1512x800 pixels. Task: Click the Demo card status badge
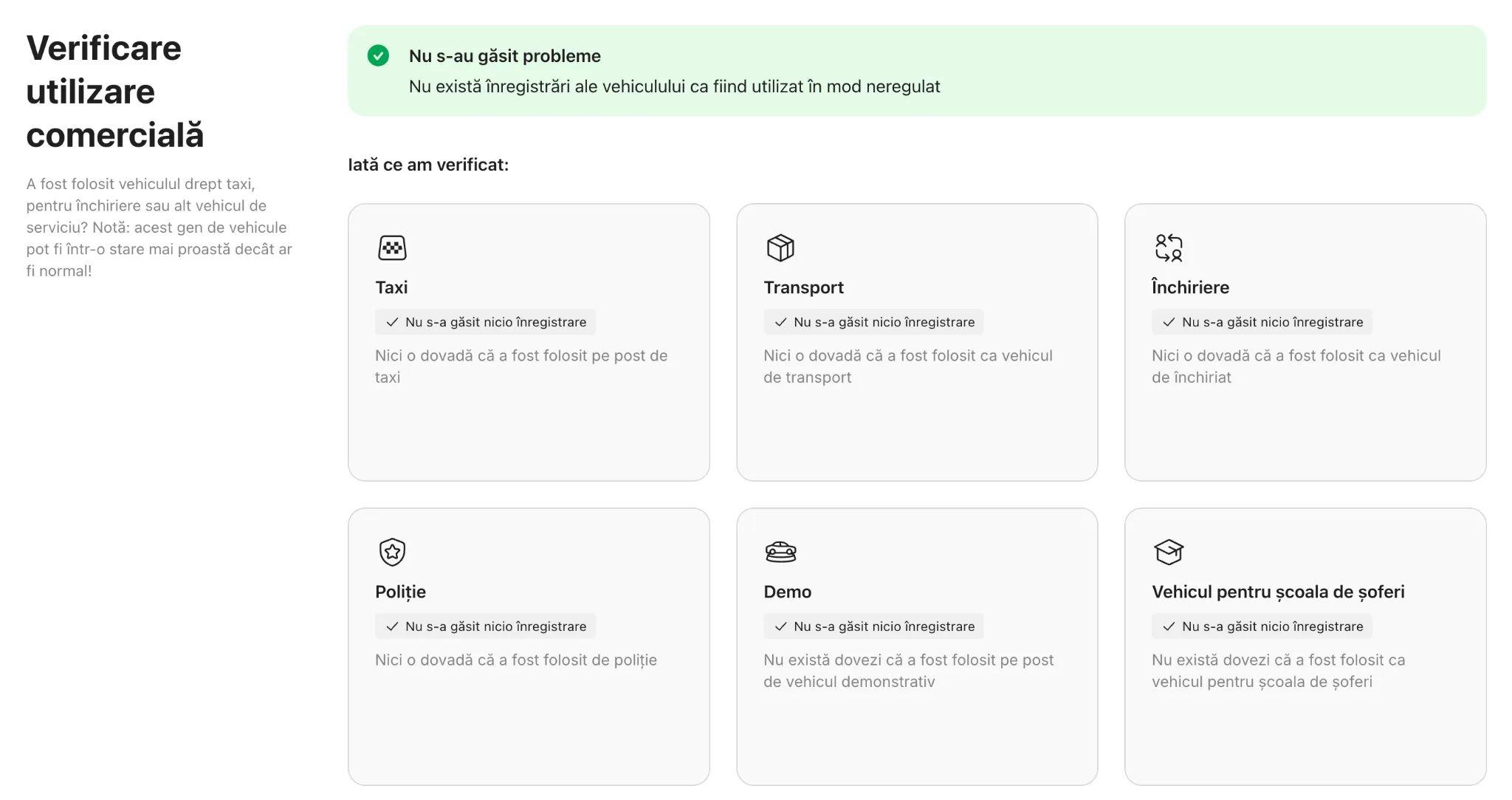pyautogui.click(x=873, y=626)
